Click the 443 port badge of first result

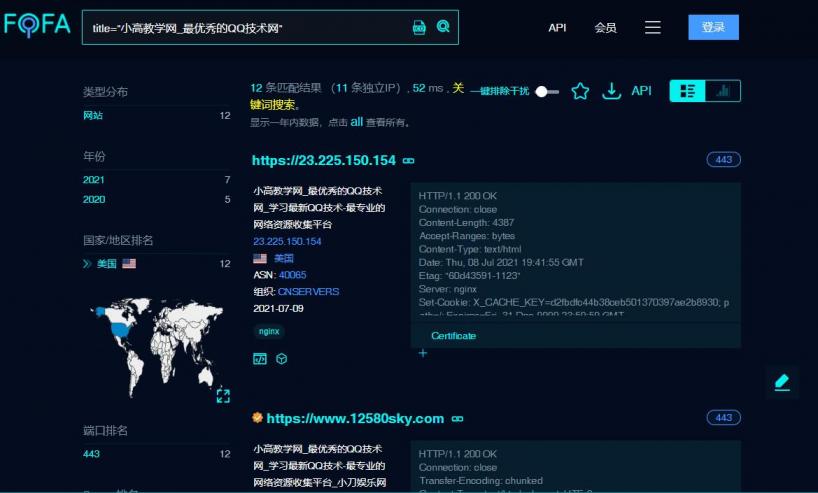[x=724, y=160]
